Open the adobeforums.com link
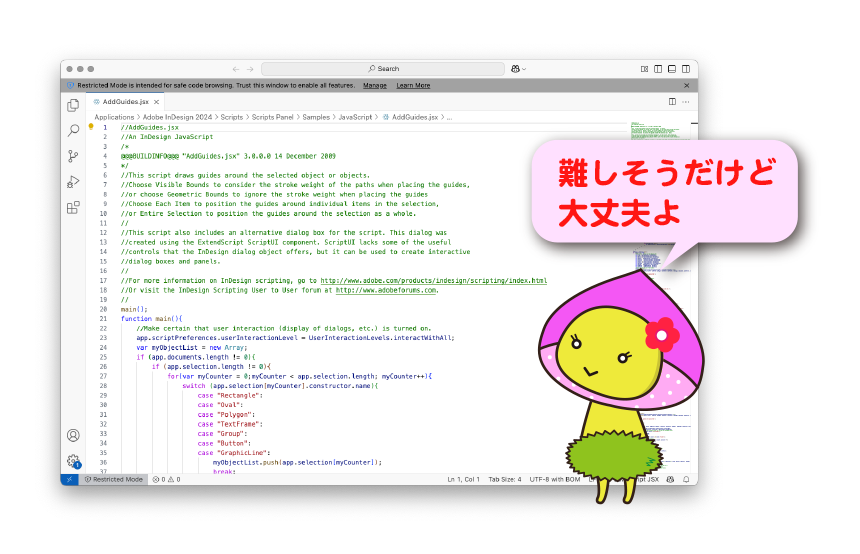Image resolution: width=860 pixels, height=554 pixels. coord(386,290)
